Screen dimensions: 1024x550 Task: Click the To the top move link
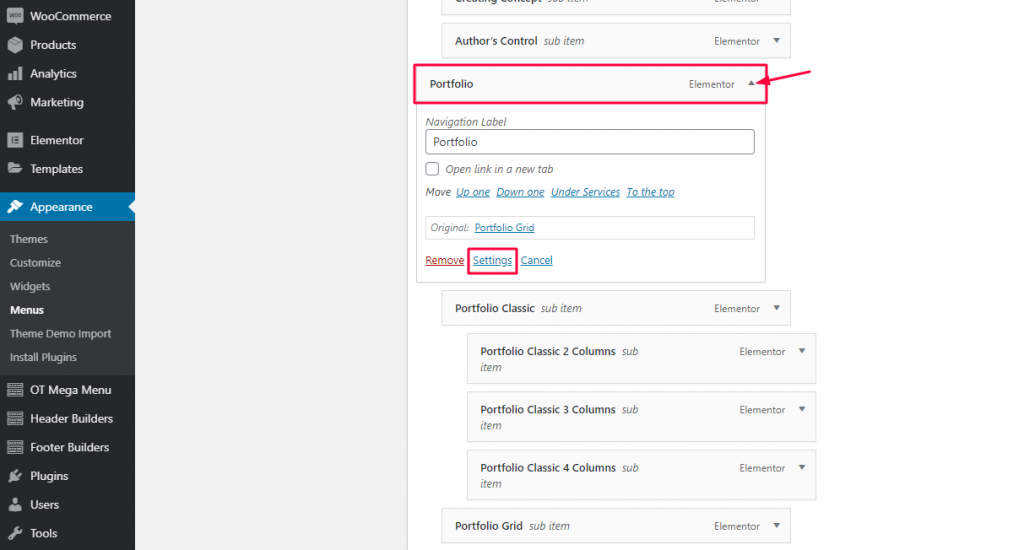650,192
